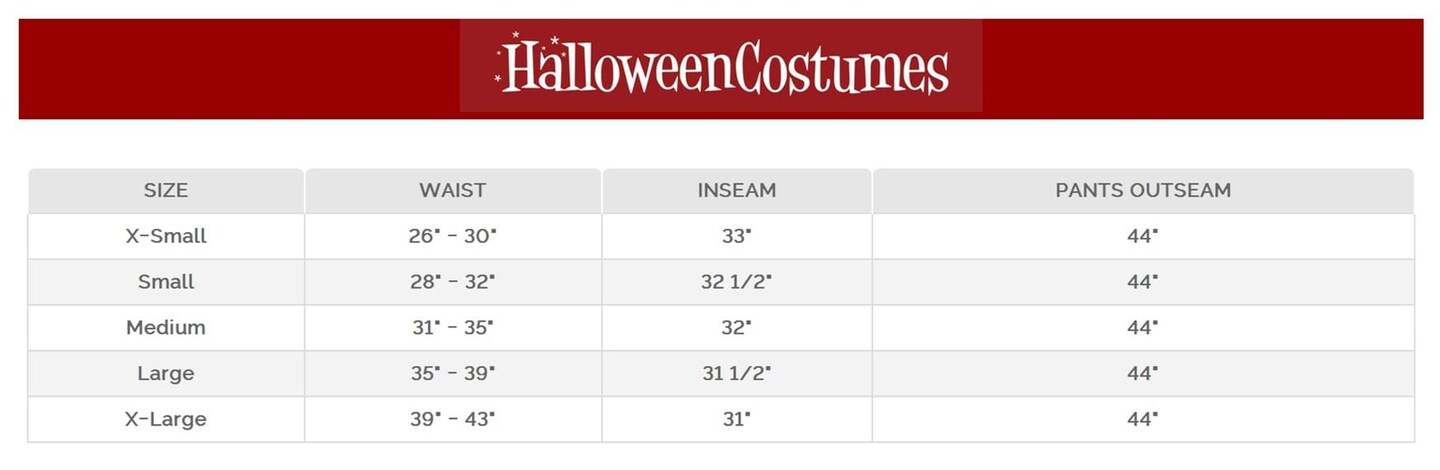Select the PANTS OUTSEAM column header

(1143, 190)
